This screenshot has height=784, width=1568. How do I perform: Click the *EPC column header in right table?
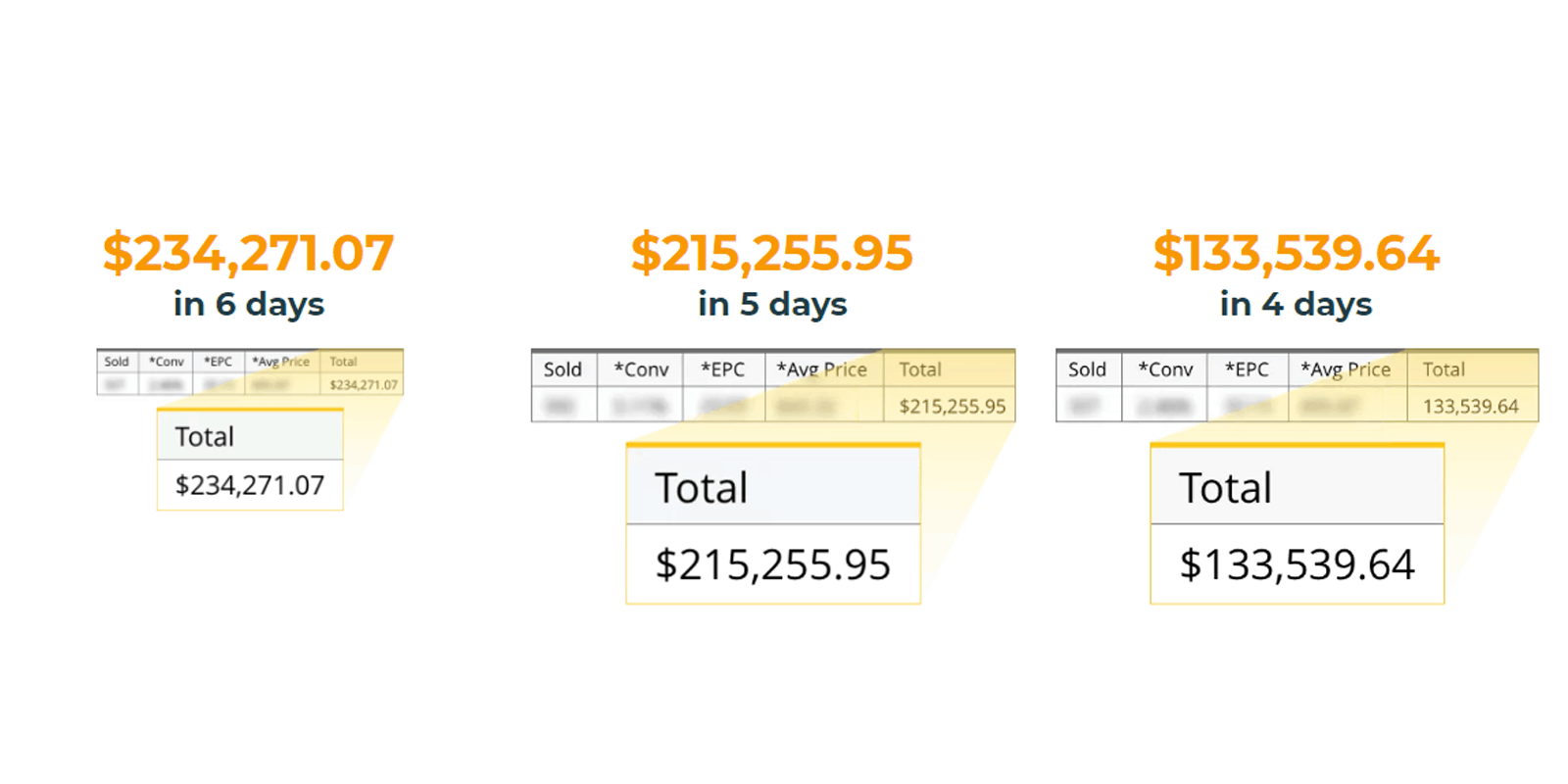click(x=1247, y=369)
